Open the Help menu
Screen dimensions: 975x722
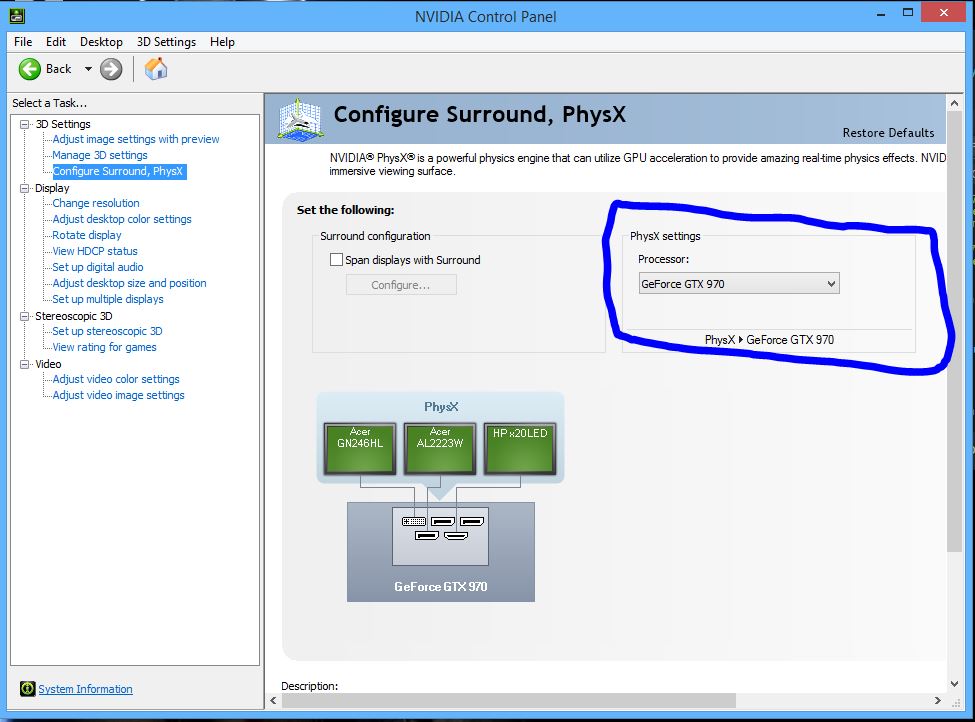[222, 42]
